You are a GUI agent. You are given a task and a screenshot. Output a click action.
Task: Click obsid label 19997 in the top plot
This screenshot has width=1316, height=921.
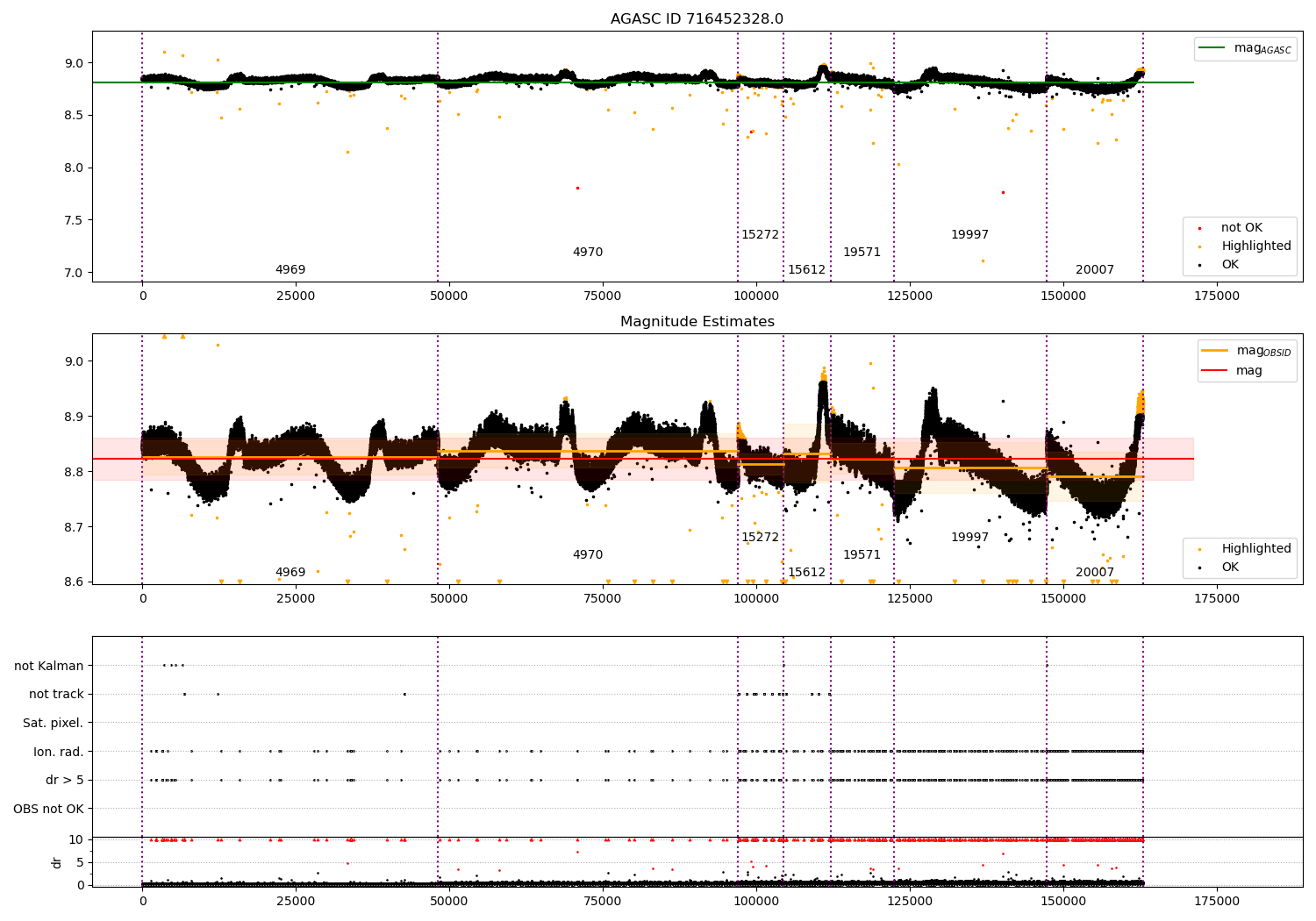click(x=969, y=235)
